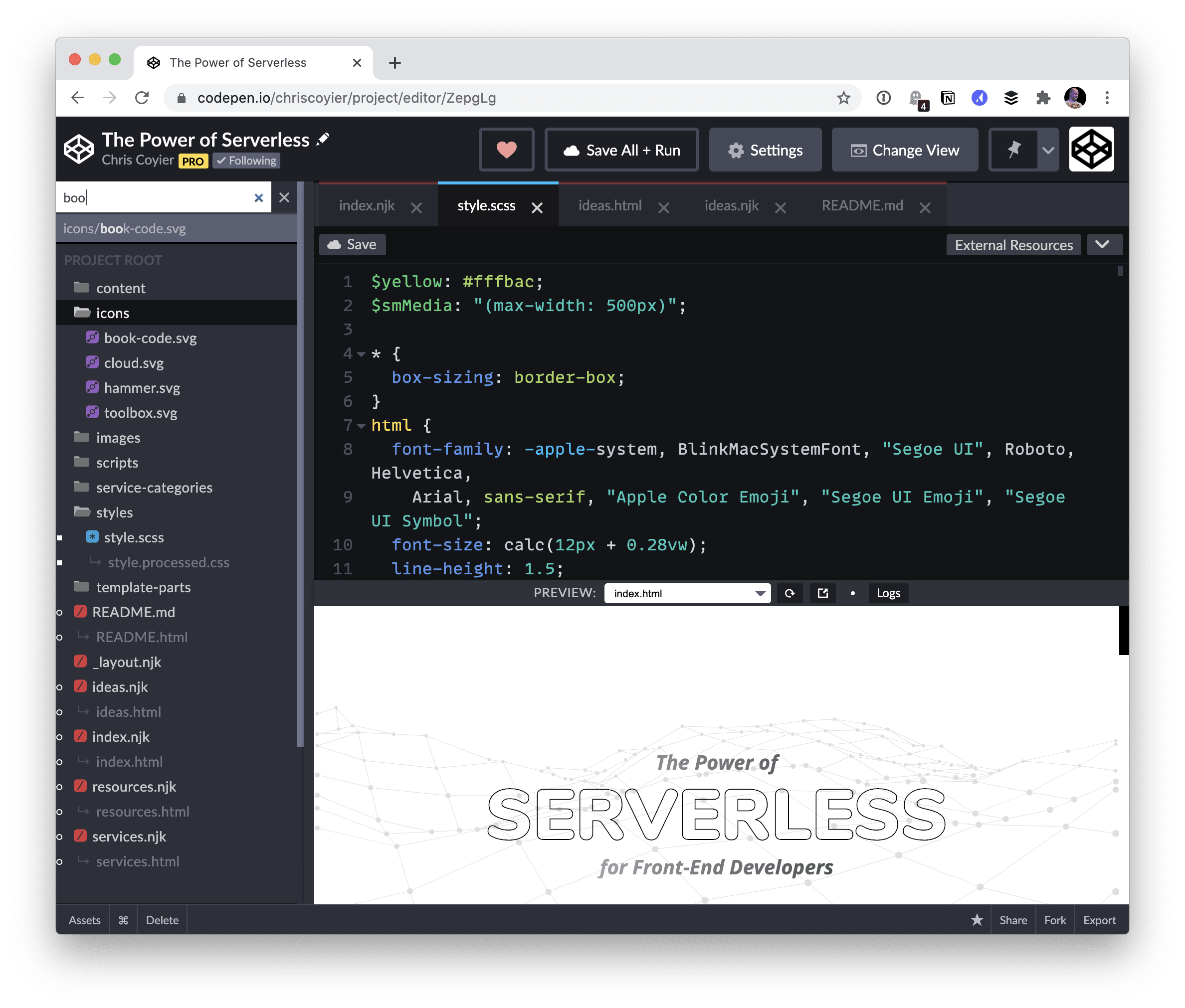Screen dimensions: 1185x1008
Task: Open the dropdown arrow next to pin
Action: (1048, 150)
